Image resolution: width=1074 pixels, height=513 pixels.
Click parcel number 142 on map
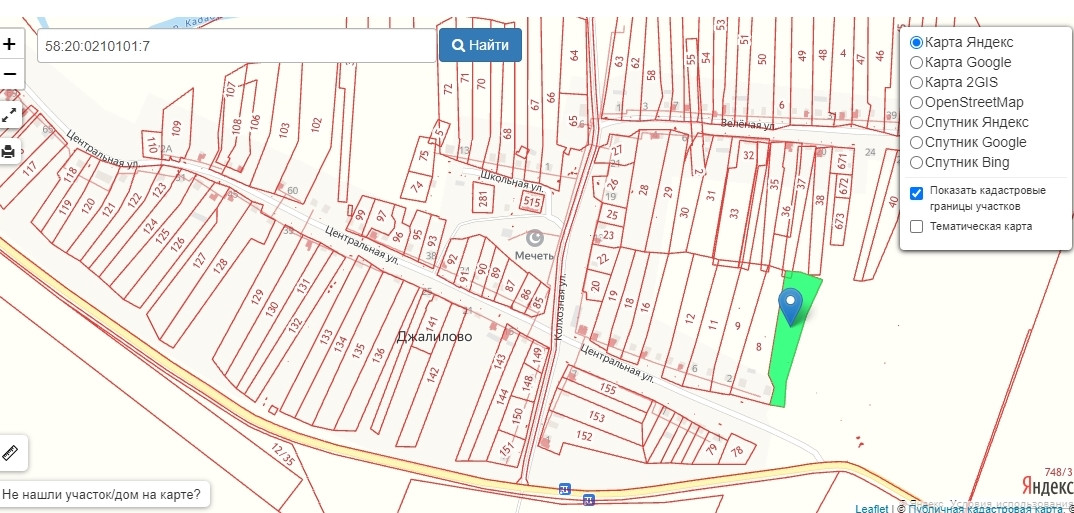[x=432, y=375]
